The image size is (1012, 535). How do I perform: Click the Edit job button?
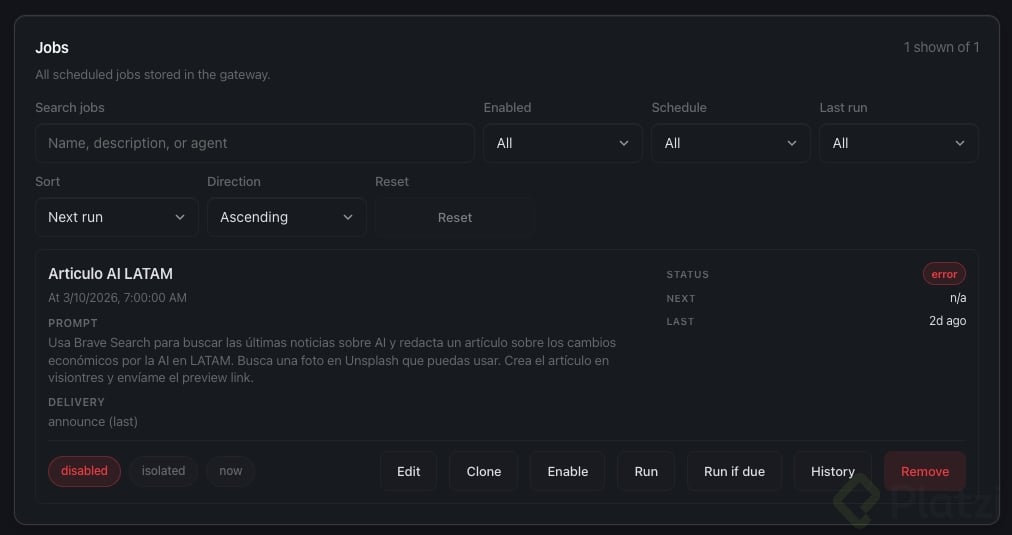point(408,471)
